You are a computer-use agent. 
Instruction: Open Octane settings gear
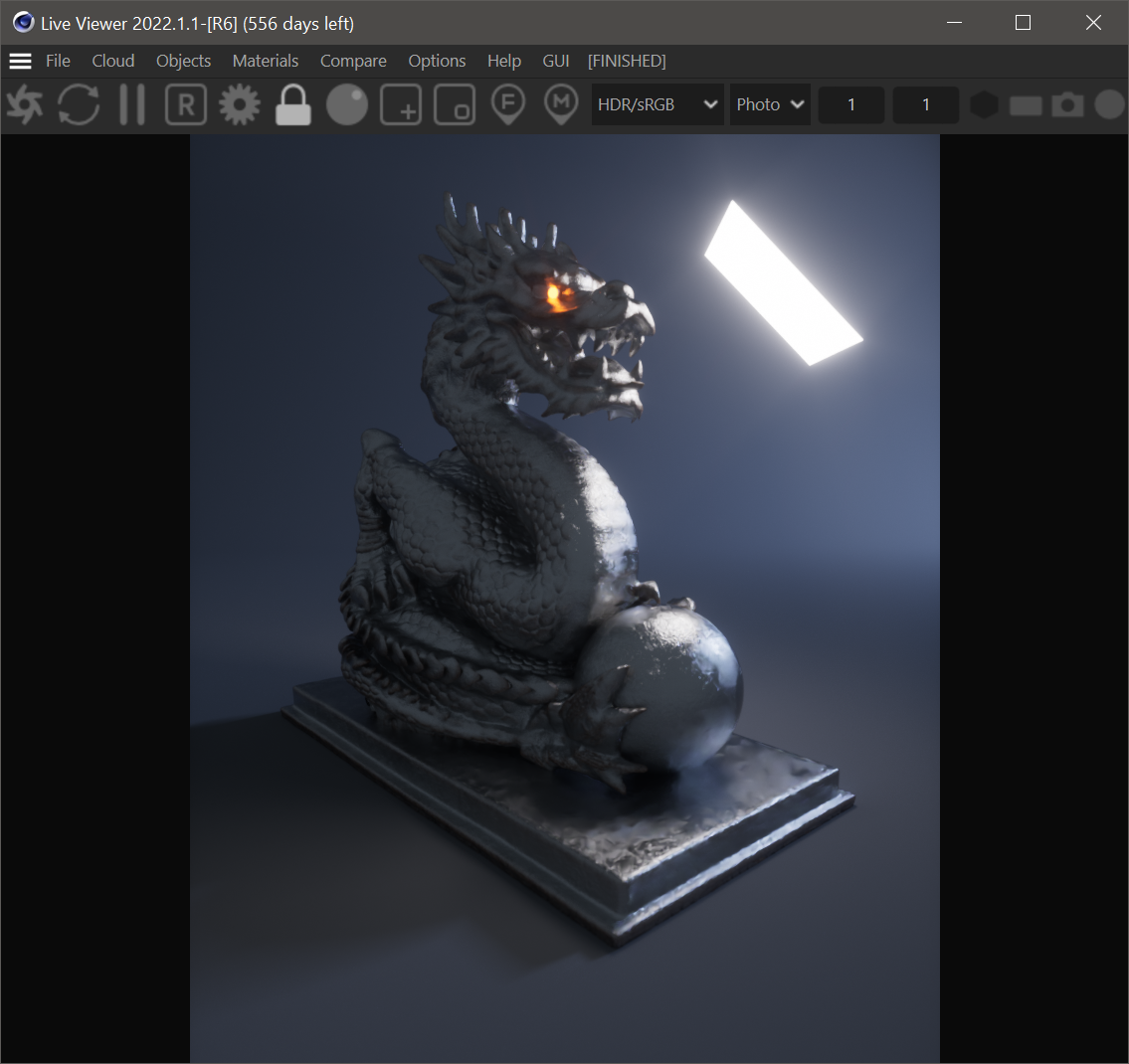(x=240, y=104)
